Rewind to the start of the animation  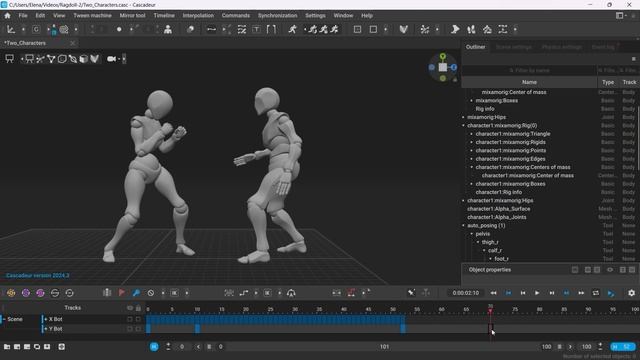point(493,293)
